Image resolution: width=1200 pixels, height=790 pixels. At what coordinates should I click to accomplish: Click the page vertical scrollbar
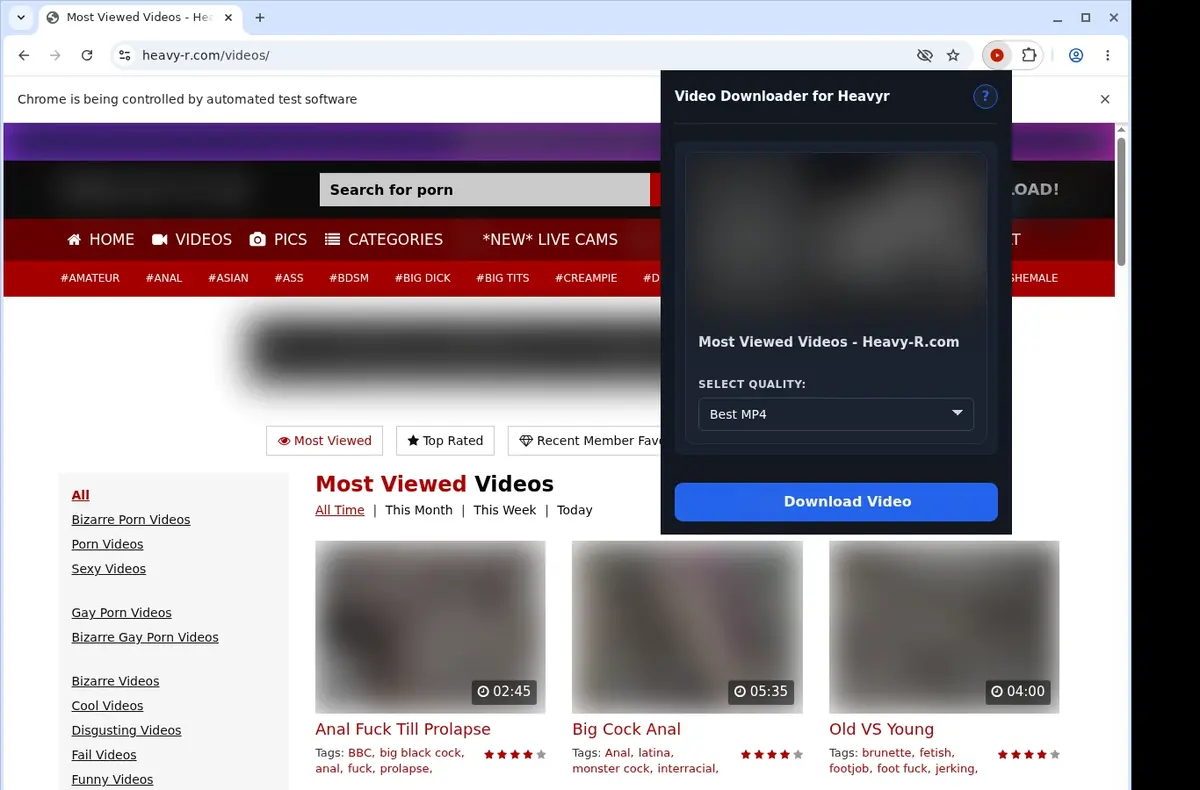point(1121,200)
